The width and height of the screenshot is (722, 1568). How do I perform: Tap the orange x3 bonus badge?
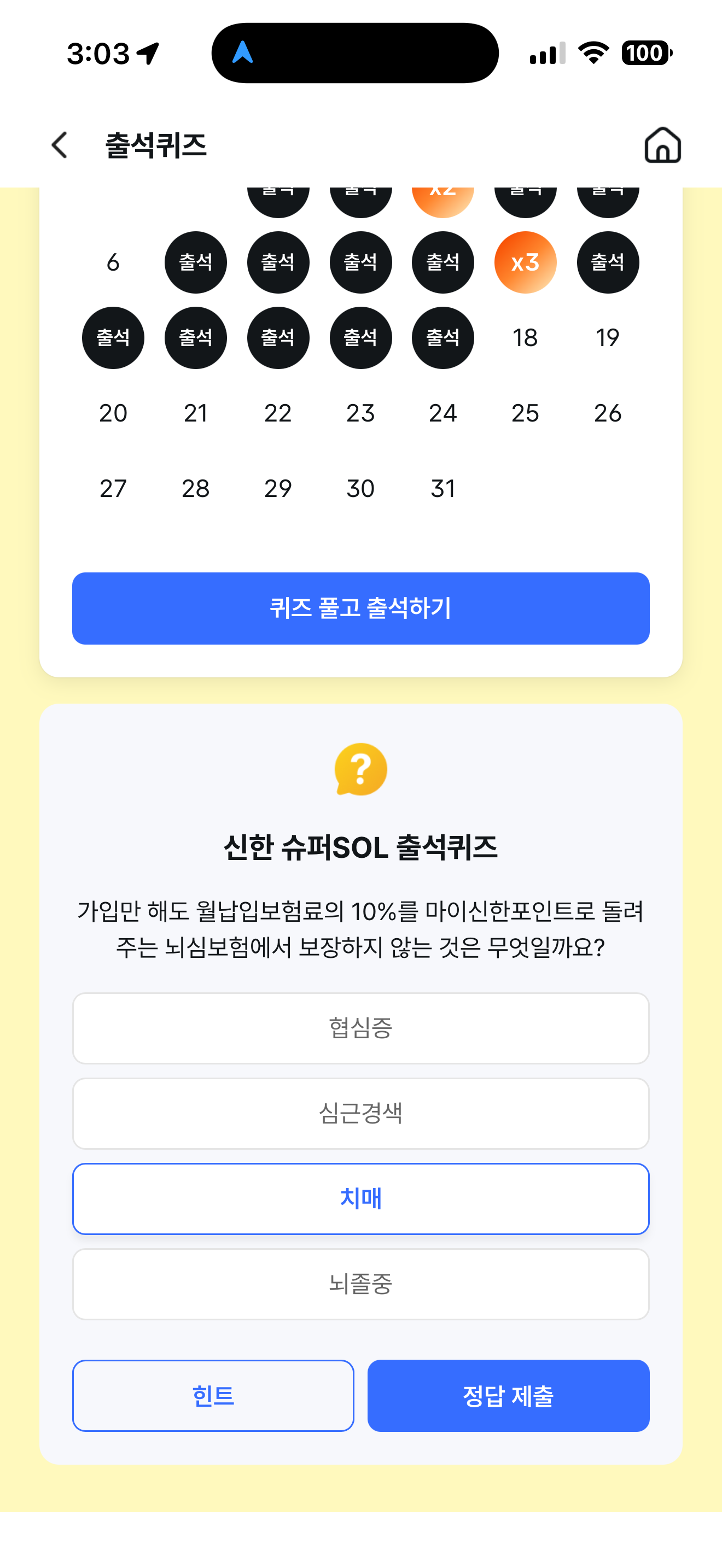525,262
